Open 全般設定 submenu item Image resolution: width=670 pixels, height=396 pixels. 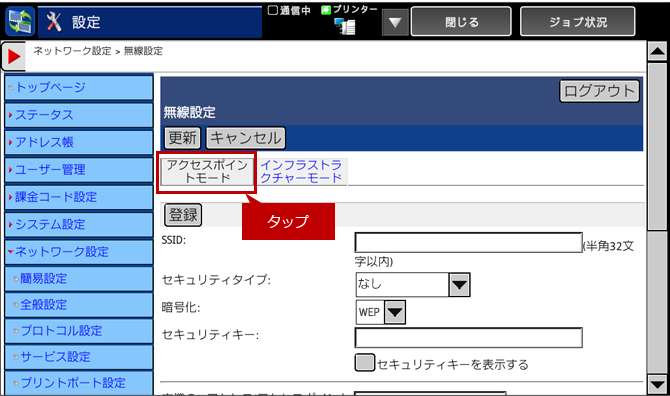point(79,305)
